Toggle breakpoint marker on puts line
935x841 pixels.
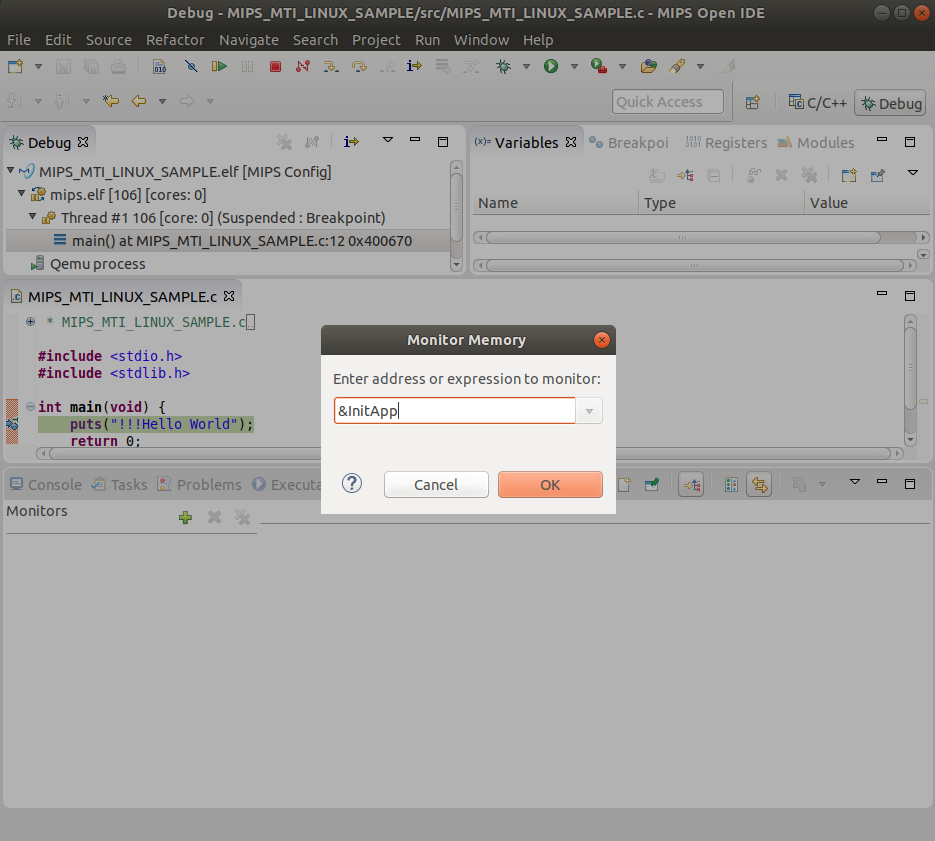tap(12, 424)
